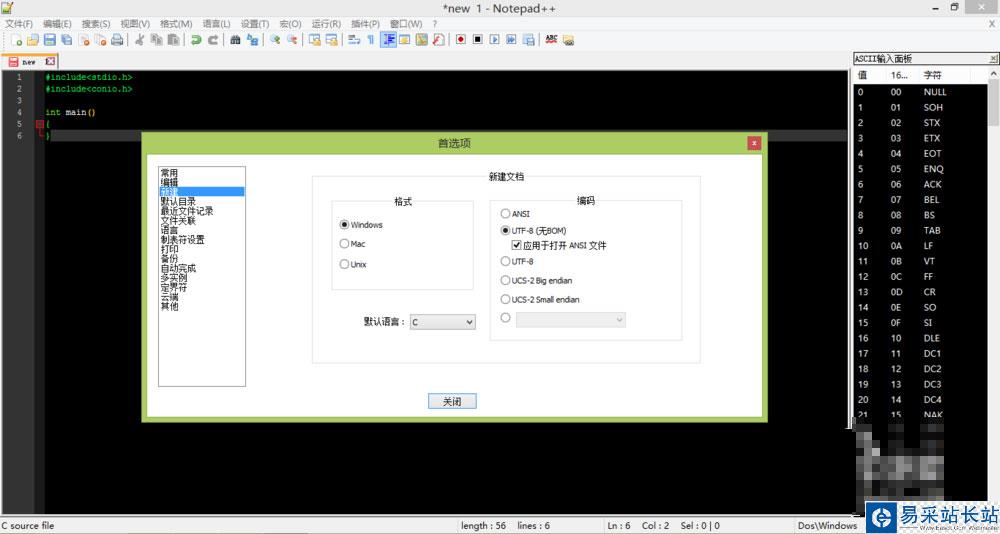Click the Close document toolbar icon

pos(84,40)
